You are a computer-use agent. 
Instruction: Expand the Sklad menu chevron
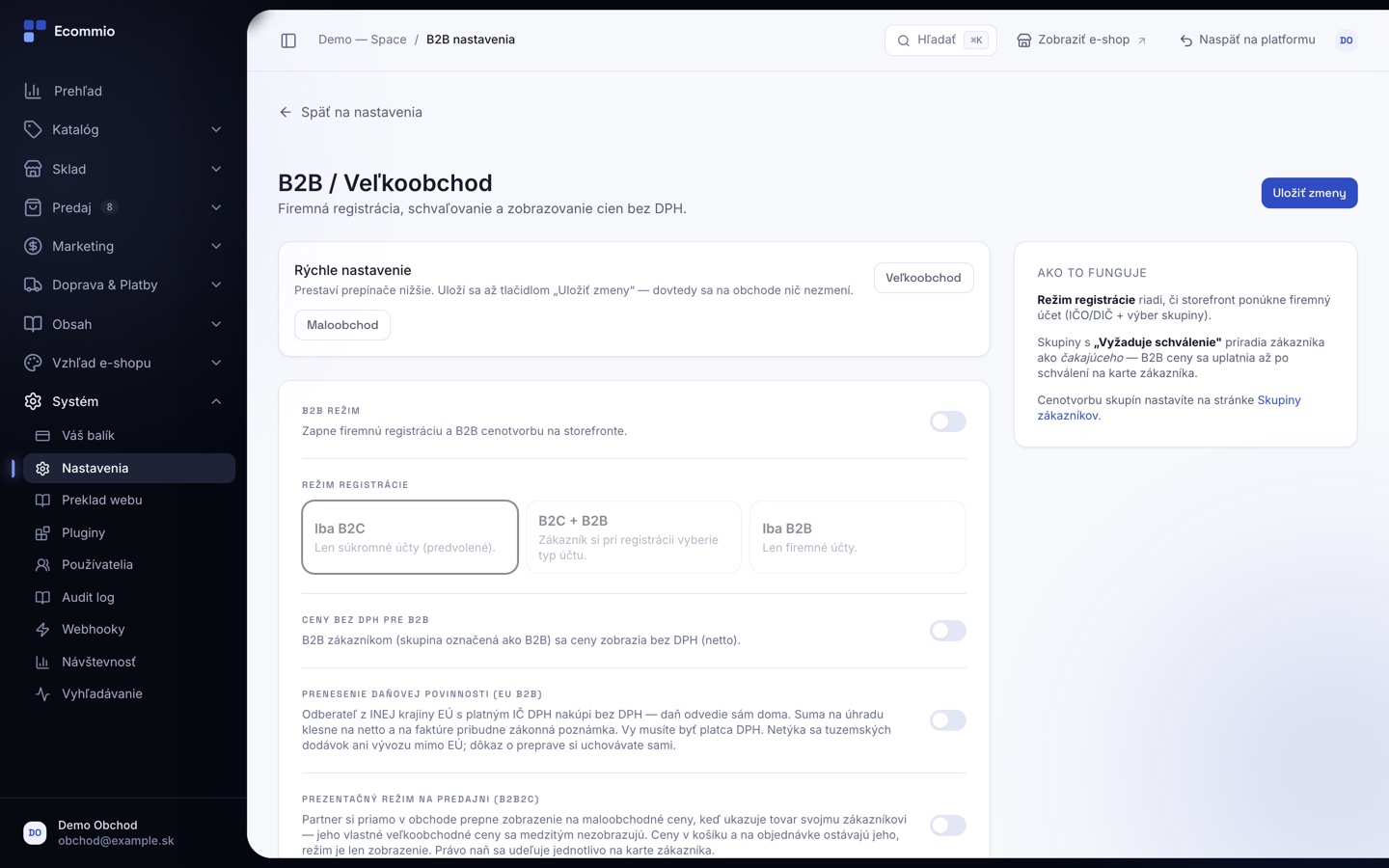tap(216, 169)
